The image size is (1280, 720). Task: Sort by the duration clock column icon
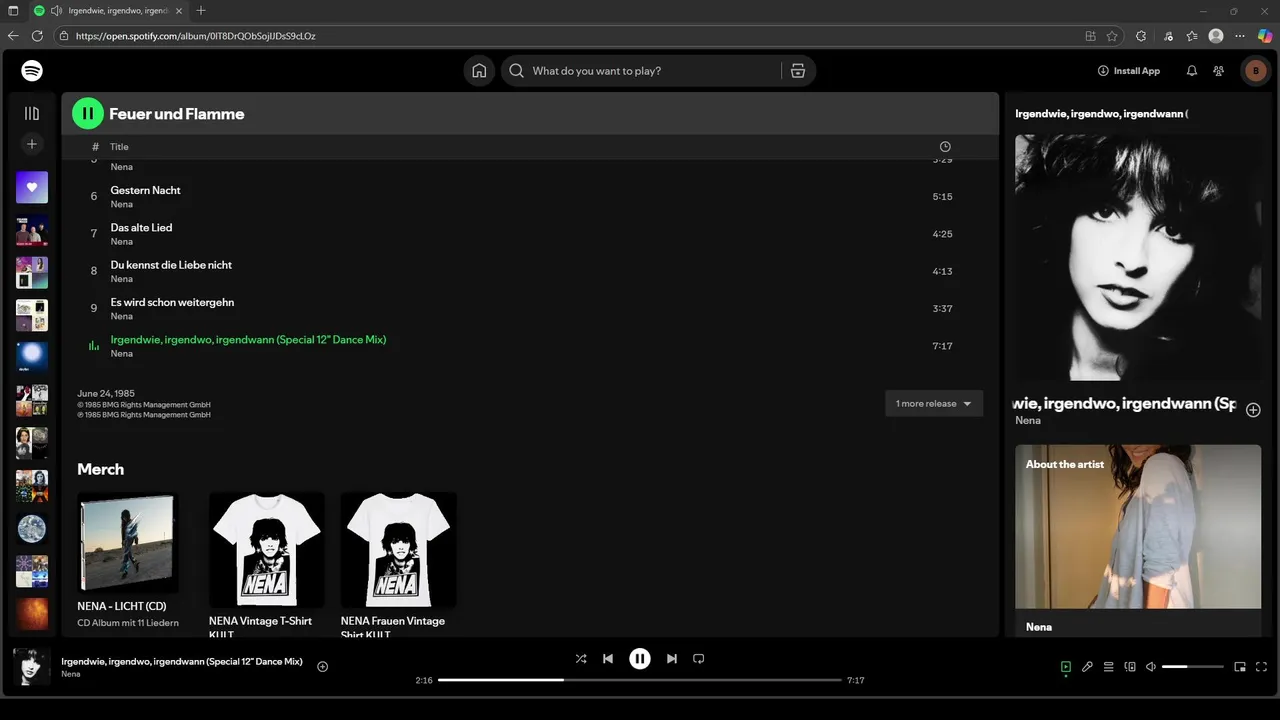945,147
